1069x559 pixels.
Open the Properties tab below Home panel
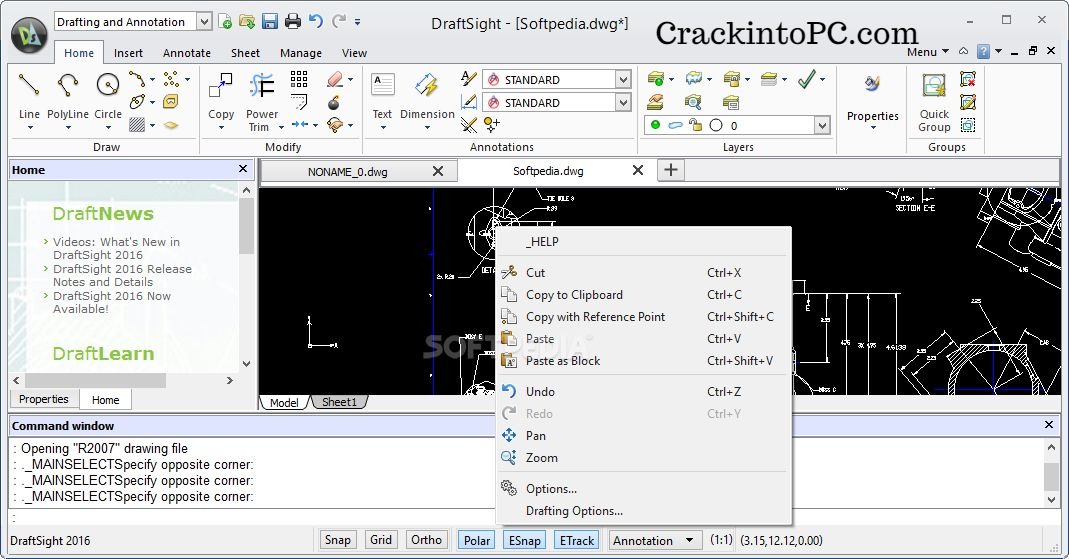coord(44,399)
